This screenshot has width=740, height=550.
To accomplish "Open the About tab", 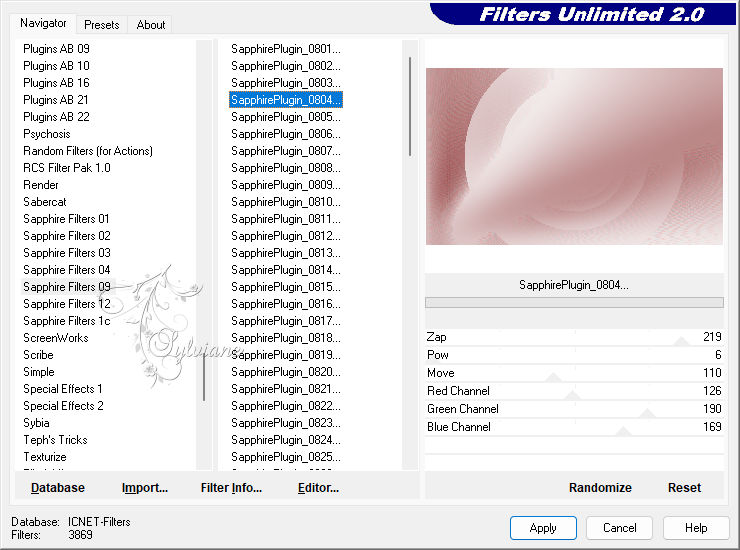I will 151,25.
